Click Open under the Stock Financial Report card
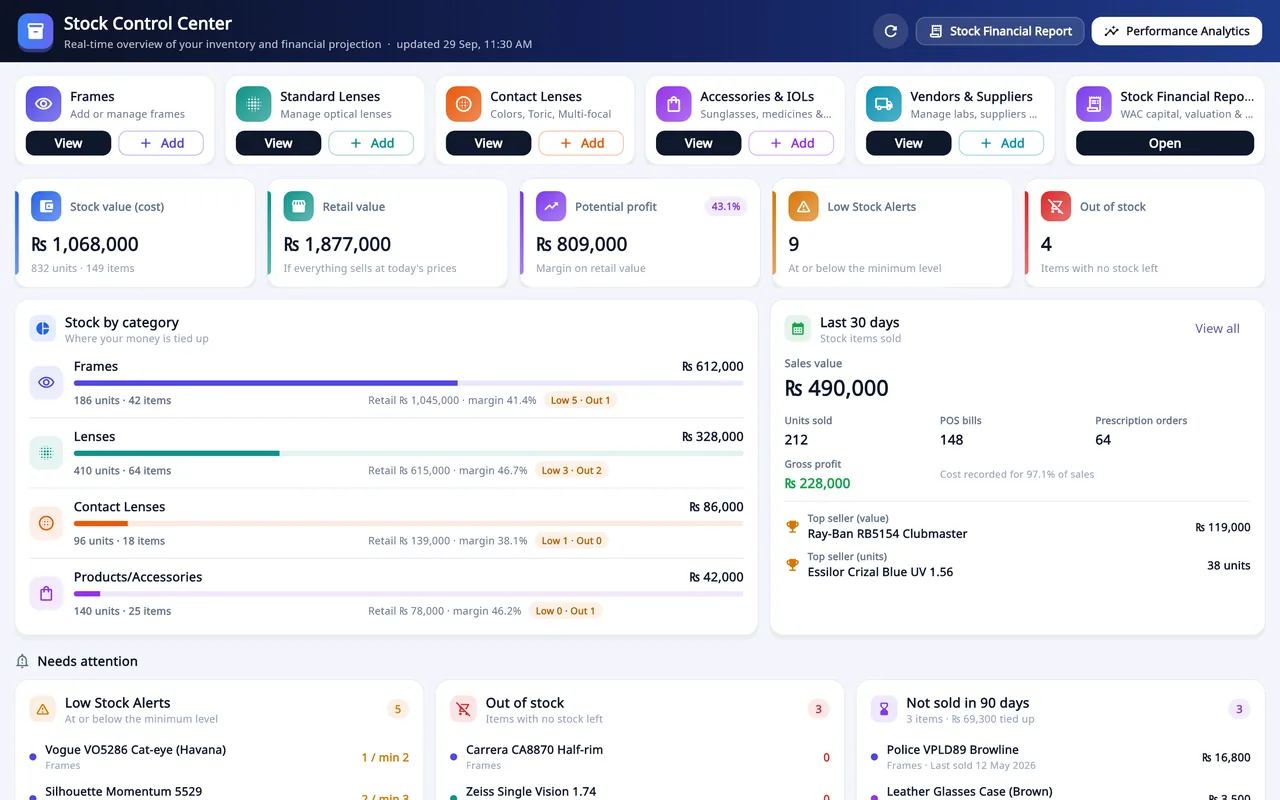1280x800 pixels. tap(1165, 143)
